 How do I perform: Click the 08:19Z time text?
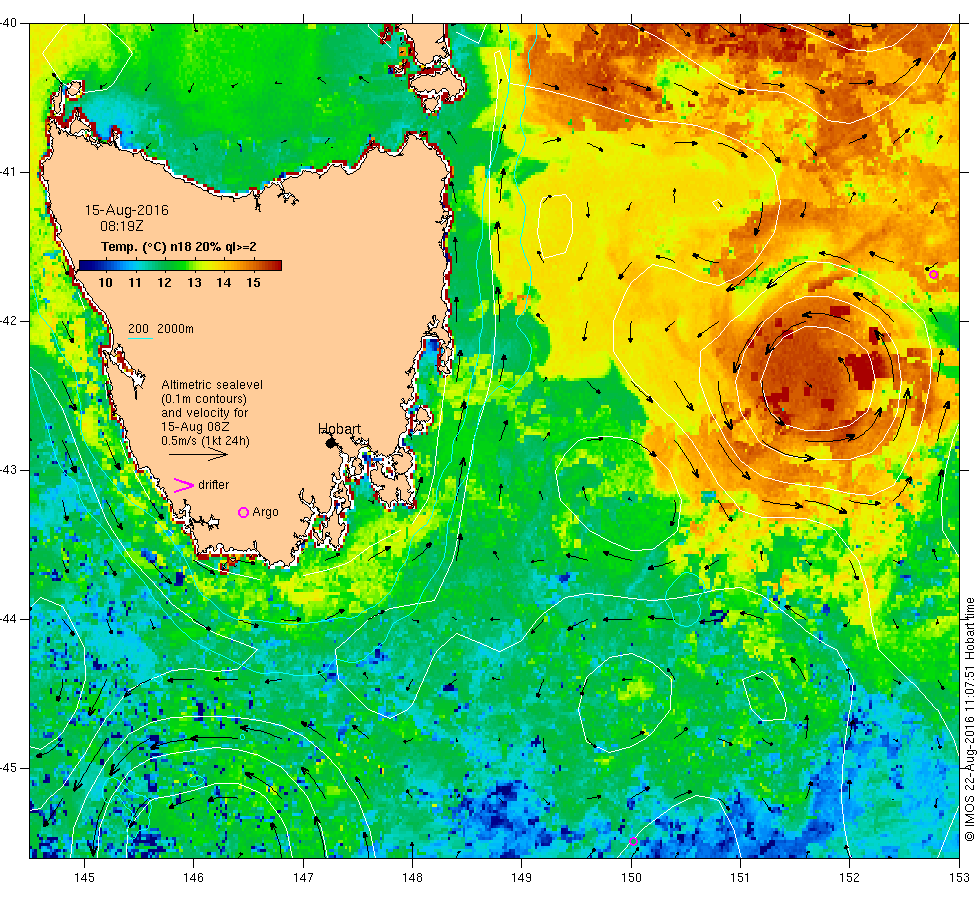pos(122,226)
